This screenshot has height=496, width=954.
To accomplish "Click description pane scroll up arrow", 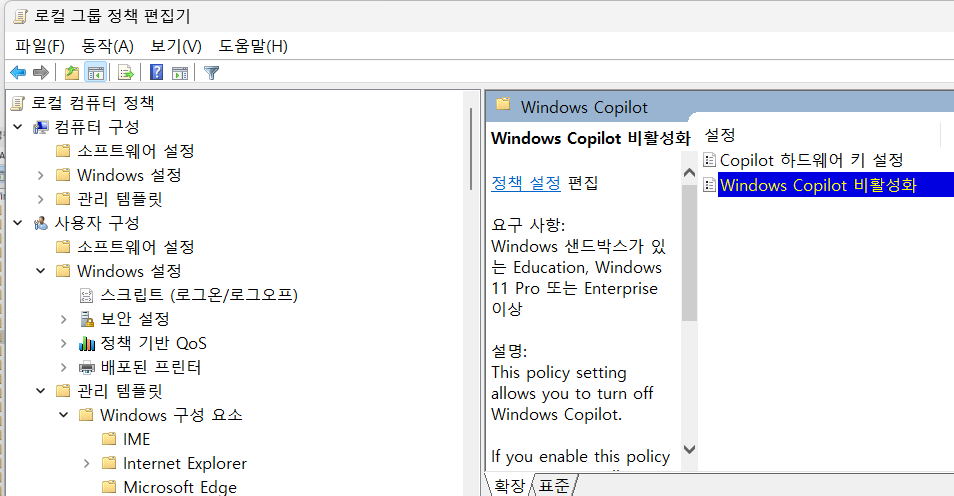I will point(689,173).
